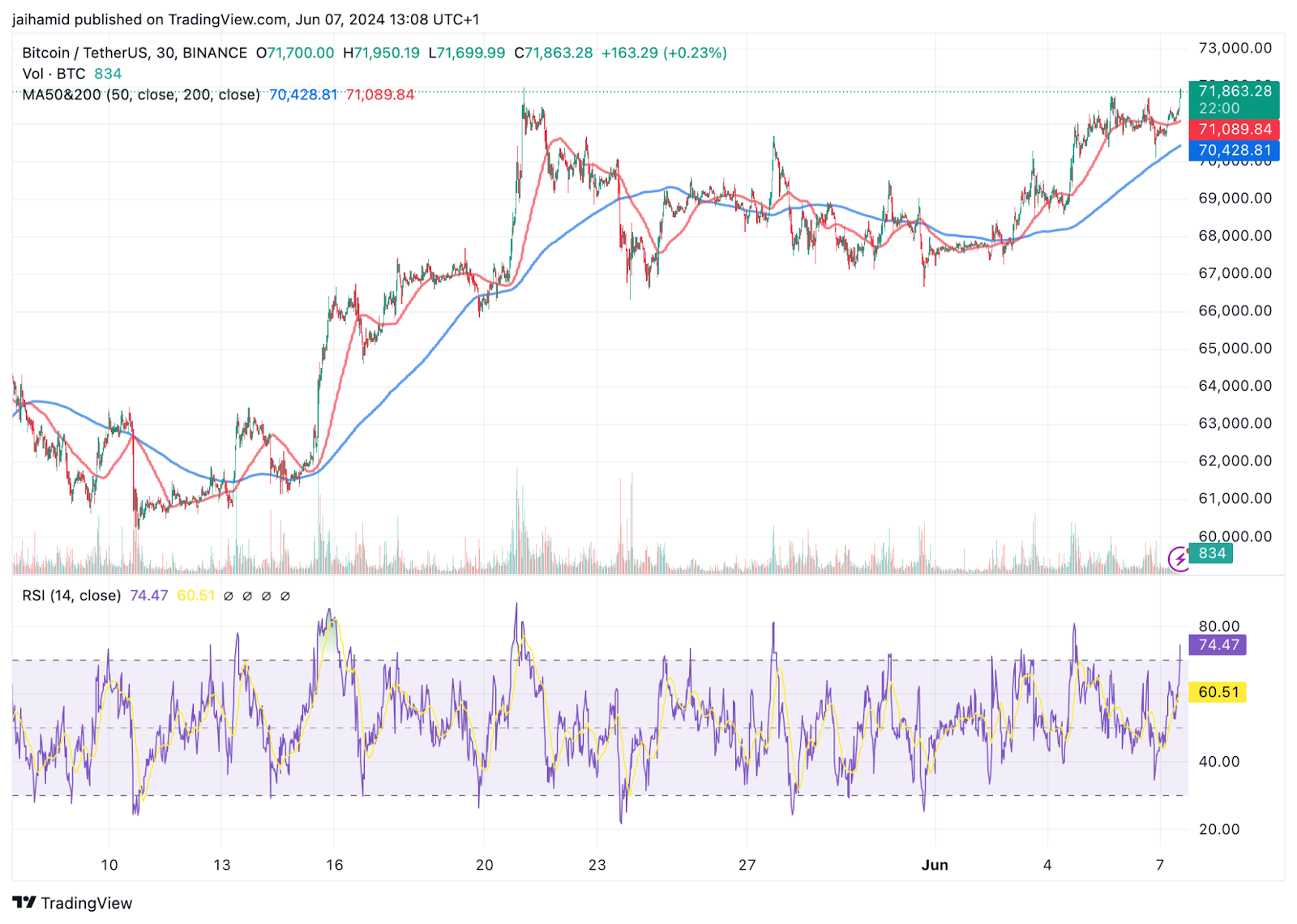
Task: Click the date 7 on the time axis
Action: [1160, 865]
